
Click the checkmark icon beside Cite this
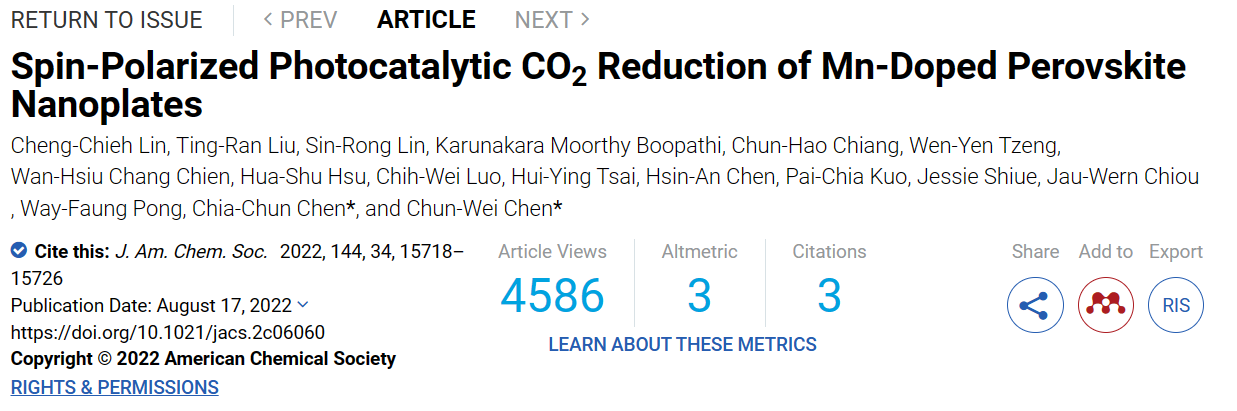tap(19, 251)
